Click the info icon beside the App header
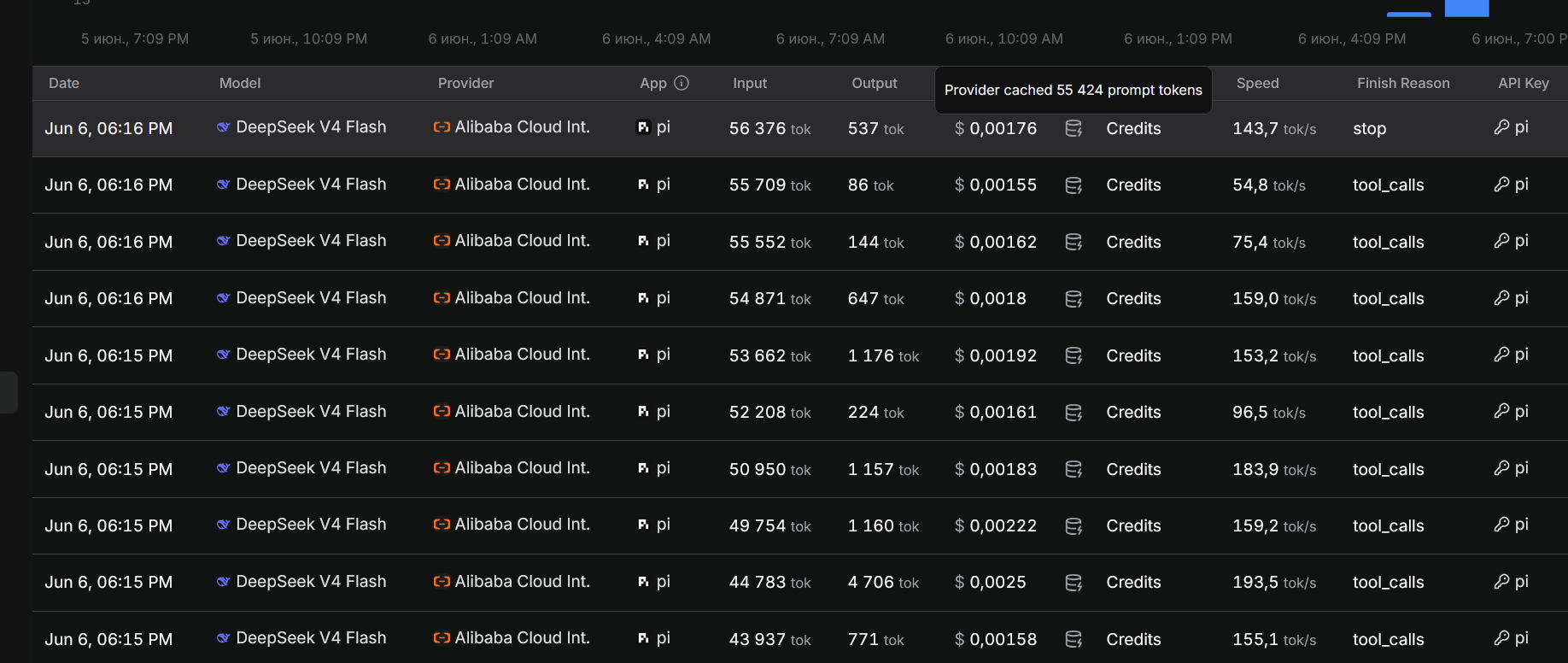This screenshot has width=1568, height=663. [x=682, y=83]
